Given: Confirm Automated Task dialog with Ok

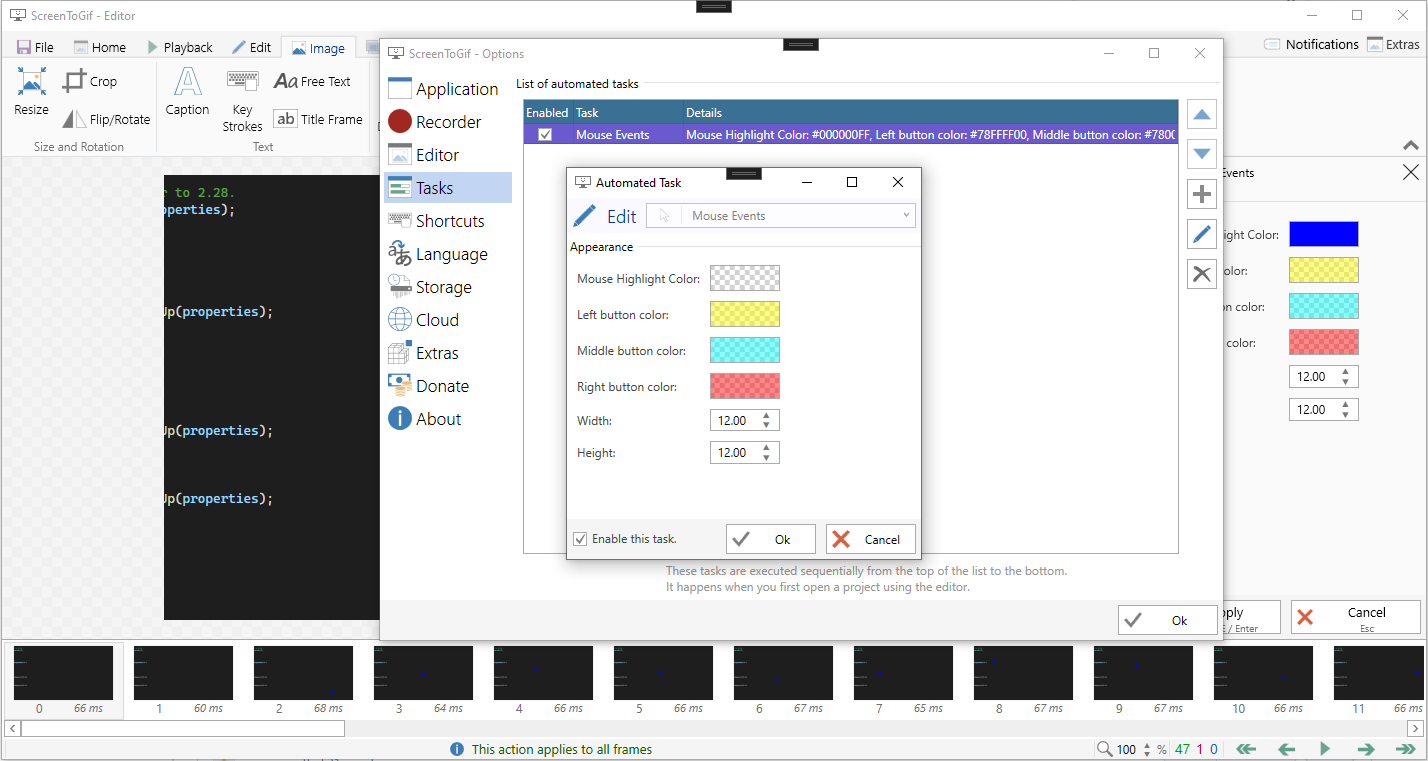Looking at the screenshot, I should point(770,539).
